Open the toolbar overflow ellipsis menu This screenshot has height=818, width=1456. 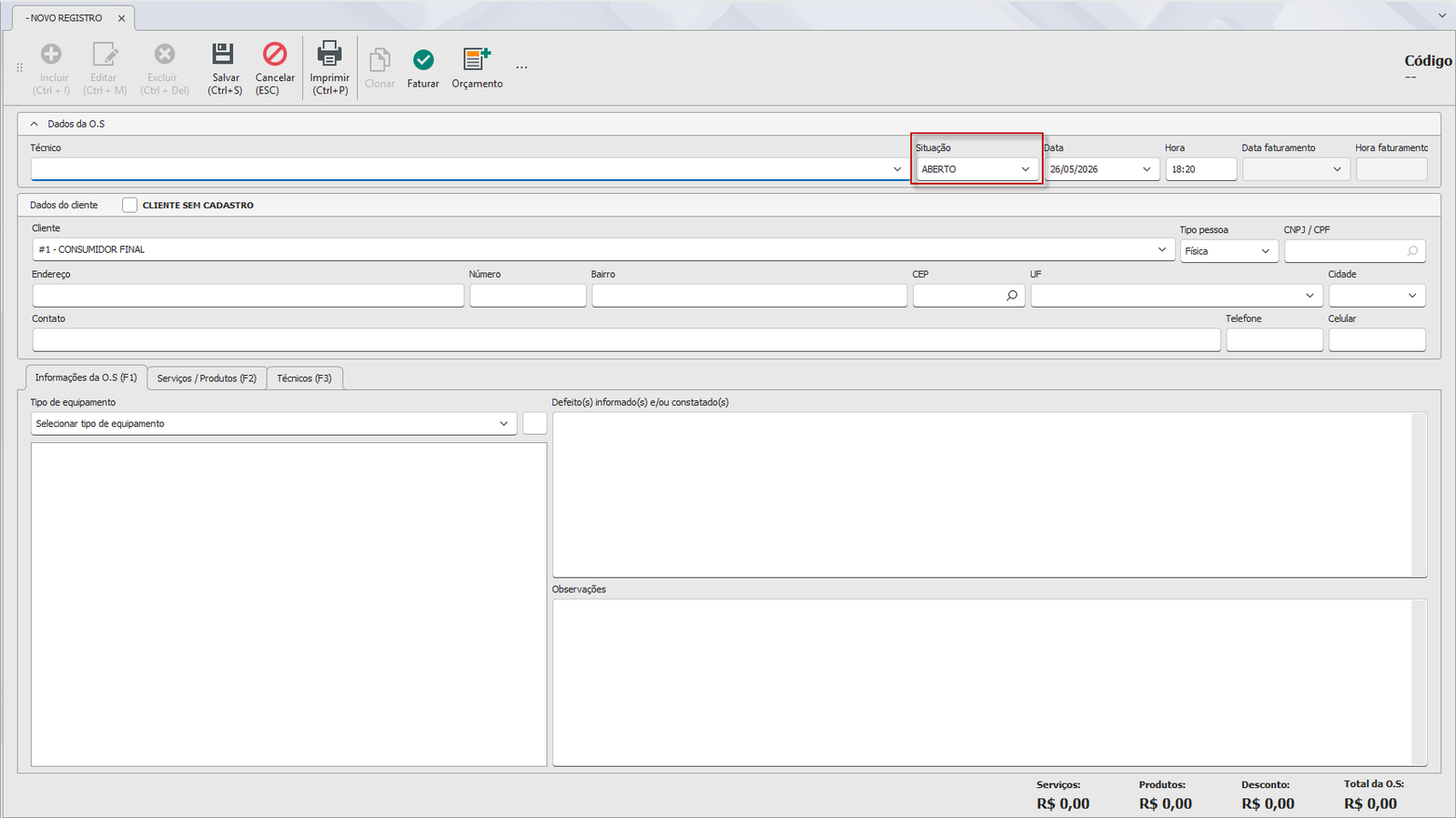click(521, 67)
